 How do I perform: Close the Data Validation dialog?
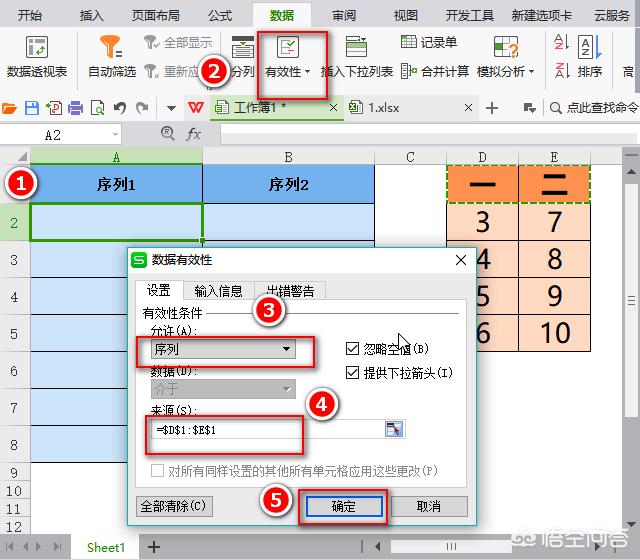[461, 260]
